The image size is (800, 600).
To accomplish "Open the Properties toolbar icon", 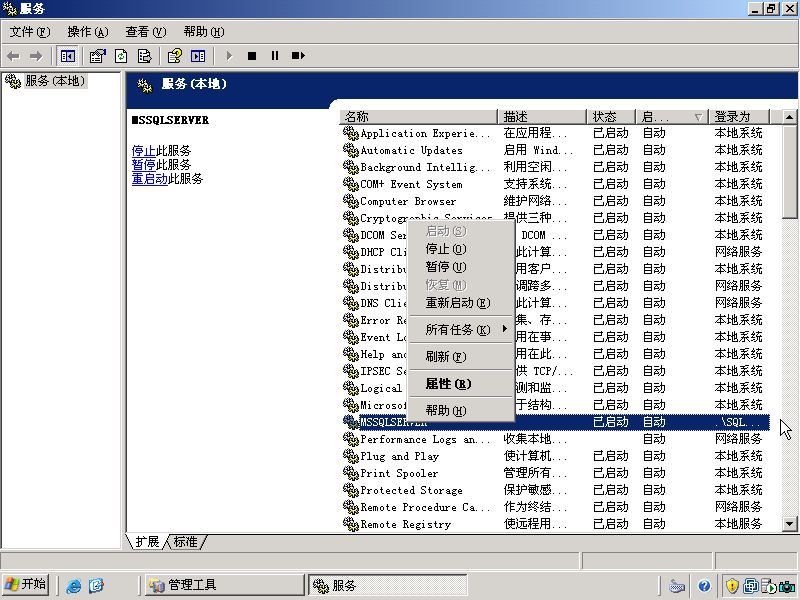I will click(x=97, y=56).
